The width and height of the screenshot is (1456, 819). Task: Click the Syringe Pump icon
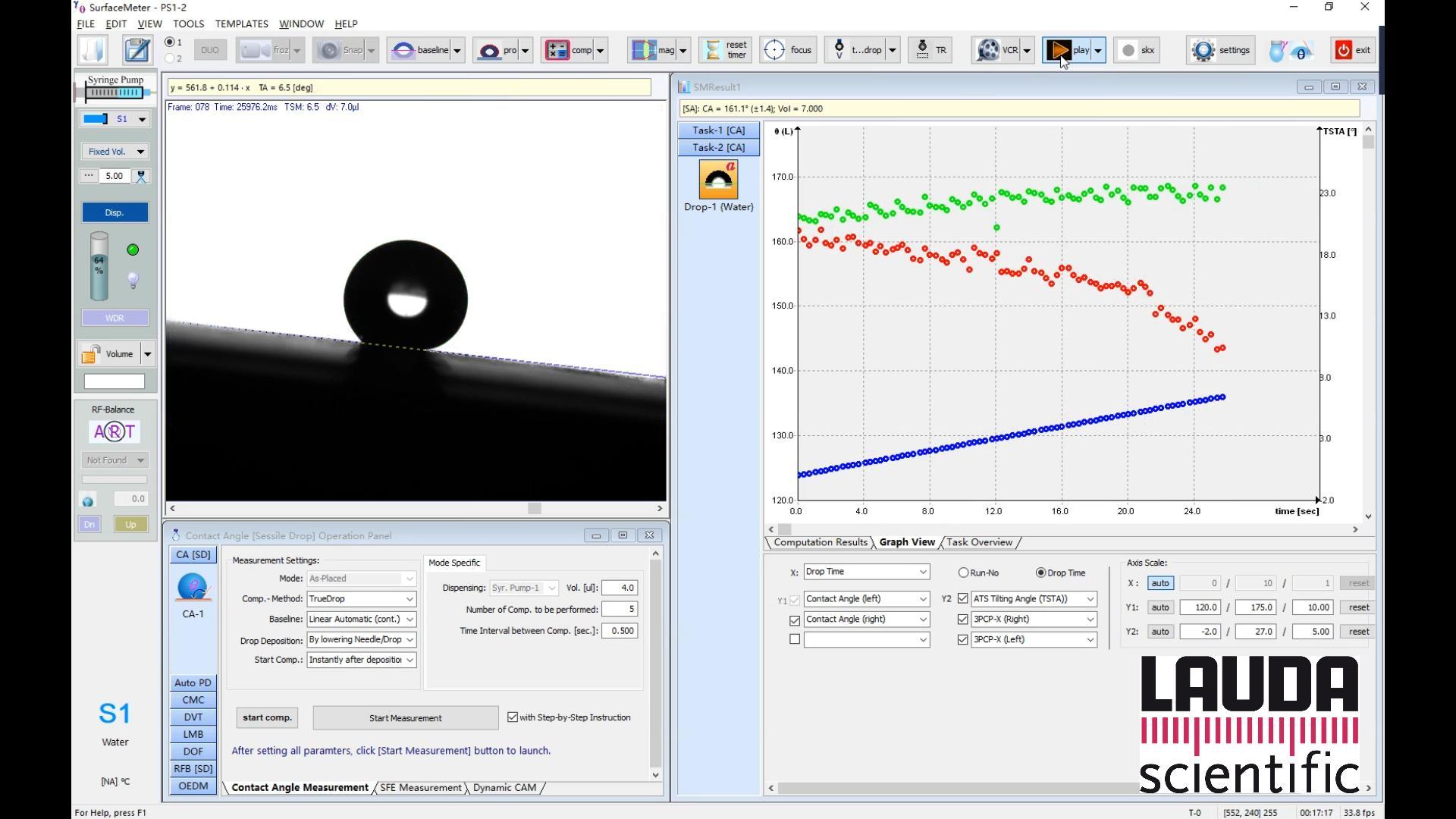point(115,88)
